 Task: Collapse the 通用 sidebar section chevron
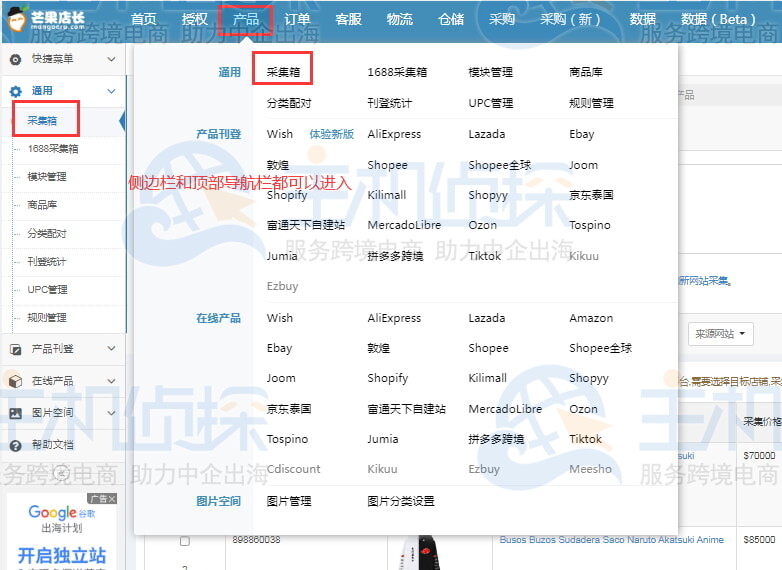click(112, 91)
